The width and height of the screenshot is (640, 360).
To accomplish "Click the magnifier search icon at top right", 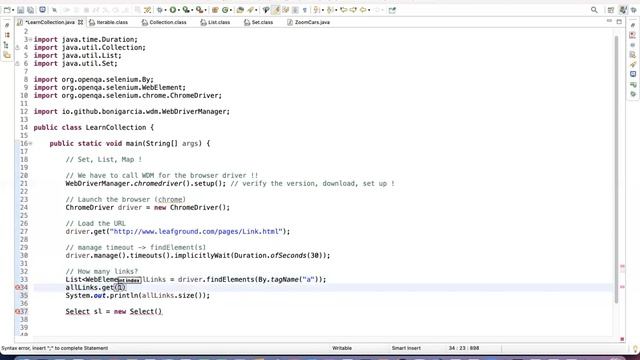I will click(594, 10).
